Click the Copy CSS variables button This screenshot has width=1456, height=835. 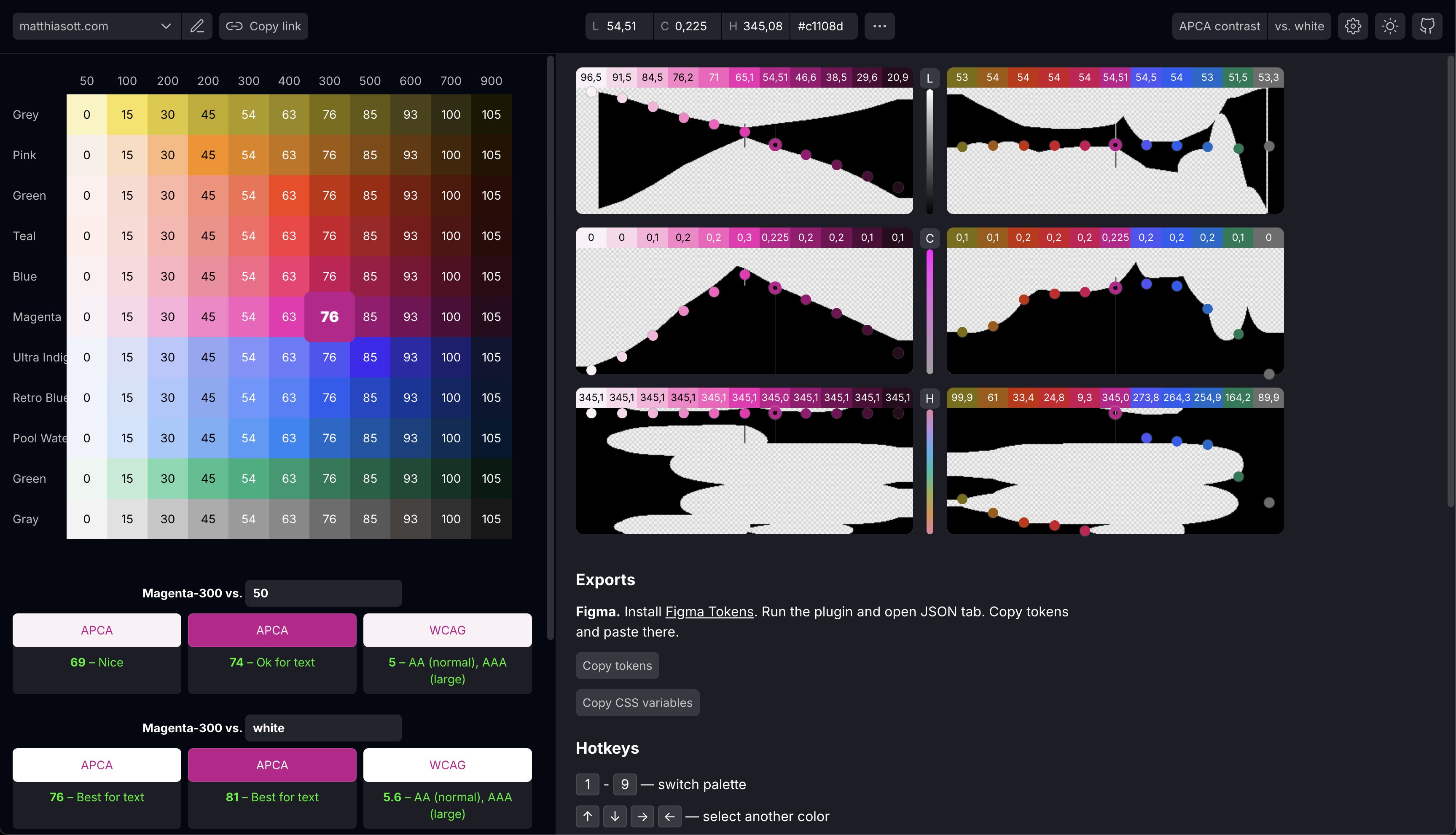pyautogui.click(x=637, y=703)
